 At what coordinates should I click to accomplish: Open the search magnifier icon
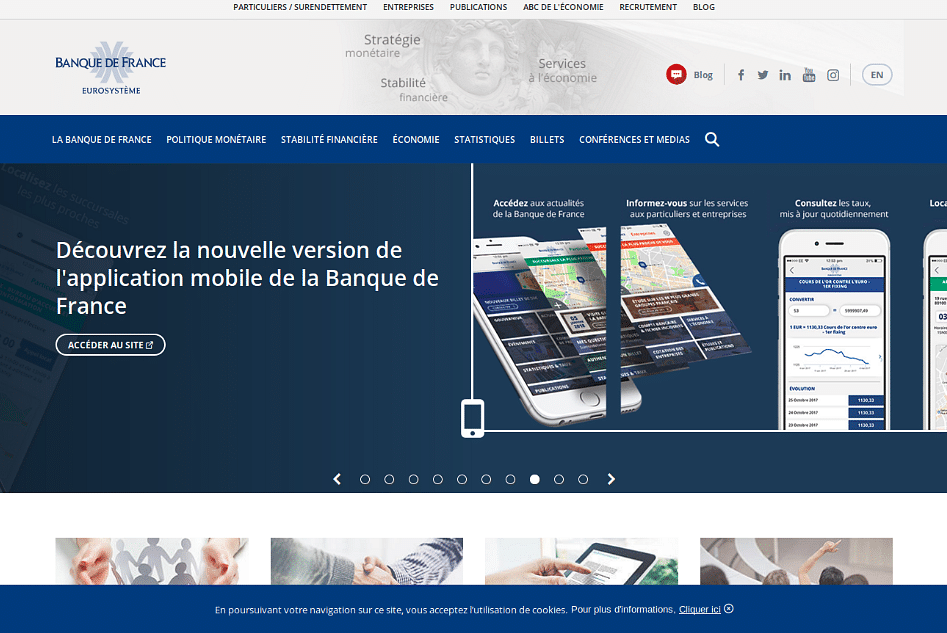click(x=712, y=140)
